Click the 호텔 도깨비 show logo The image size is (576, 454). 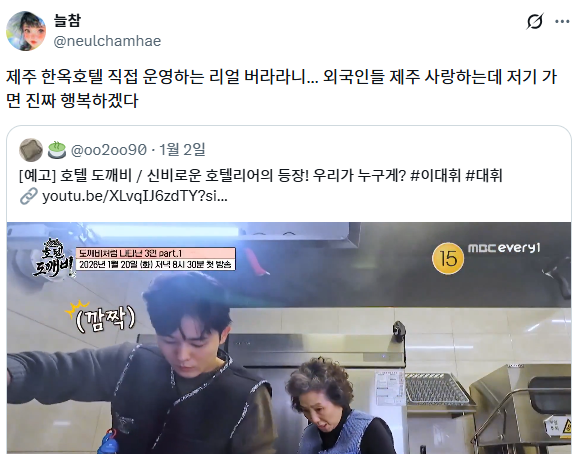pos(54,258)
